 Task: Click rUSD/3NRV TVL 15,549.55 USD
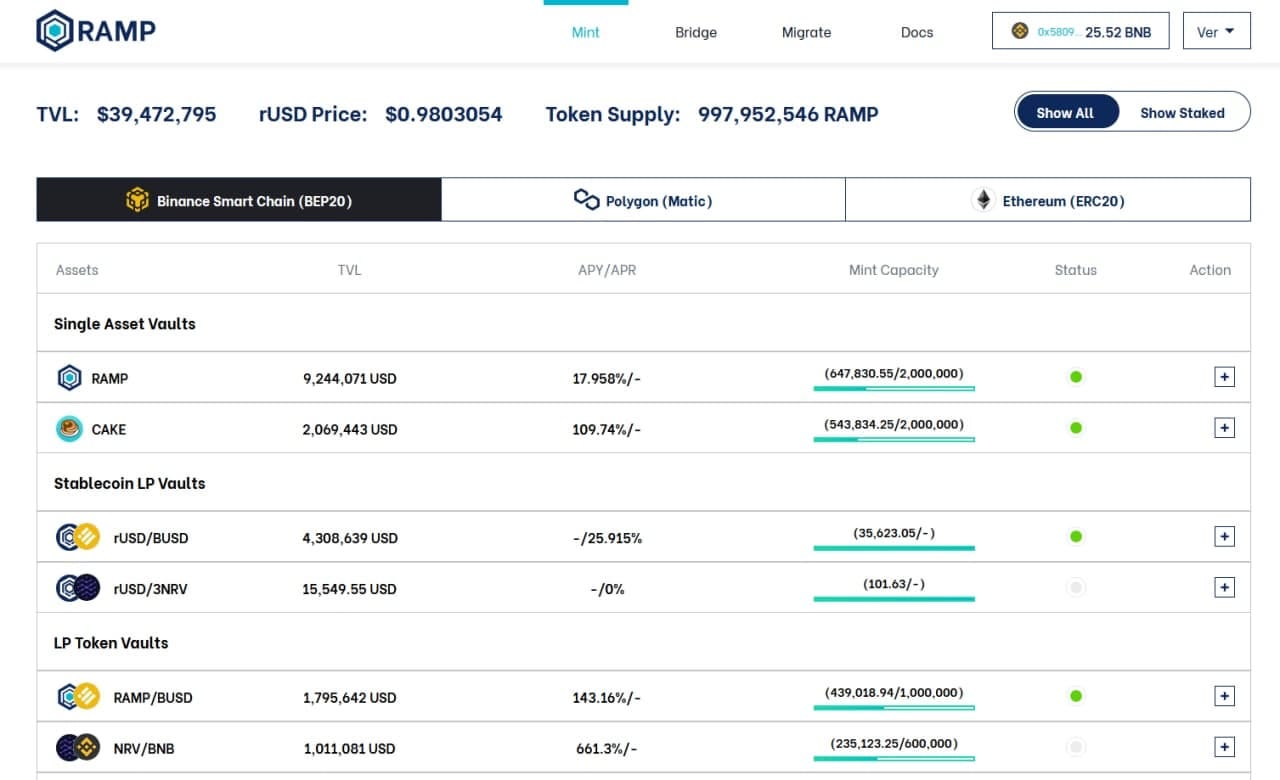[350, 589]
